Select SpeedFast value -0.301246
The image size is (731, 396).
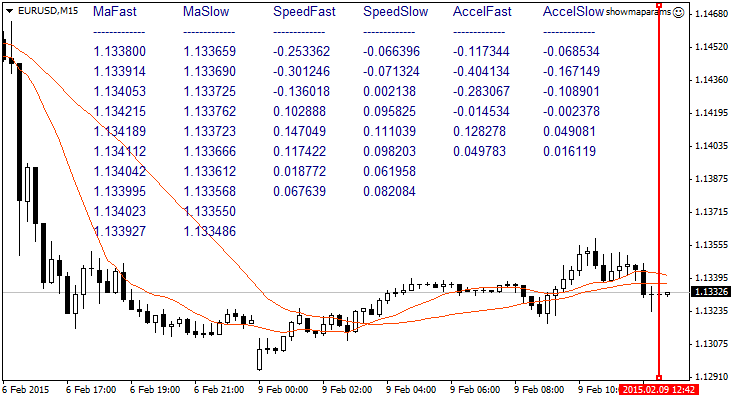point(302,71)
